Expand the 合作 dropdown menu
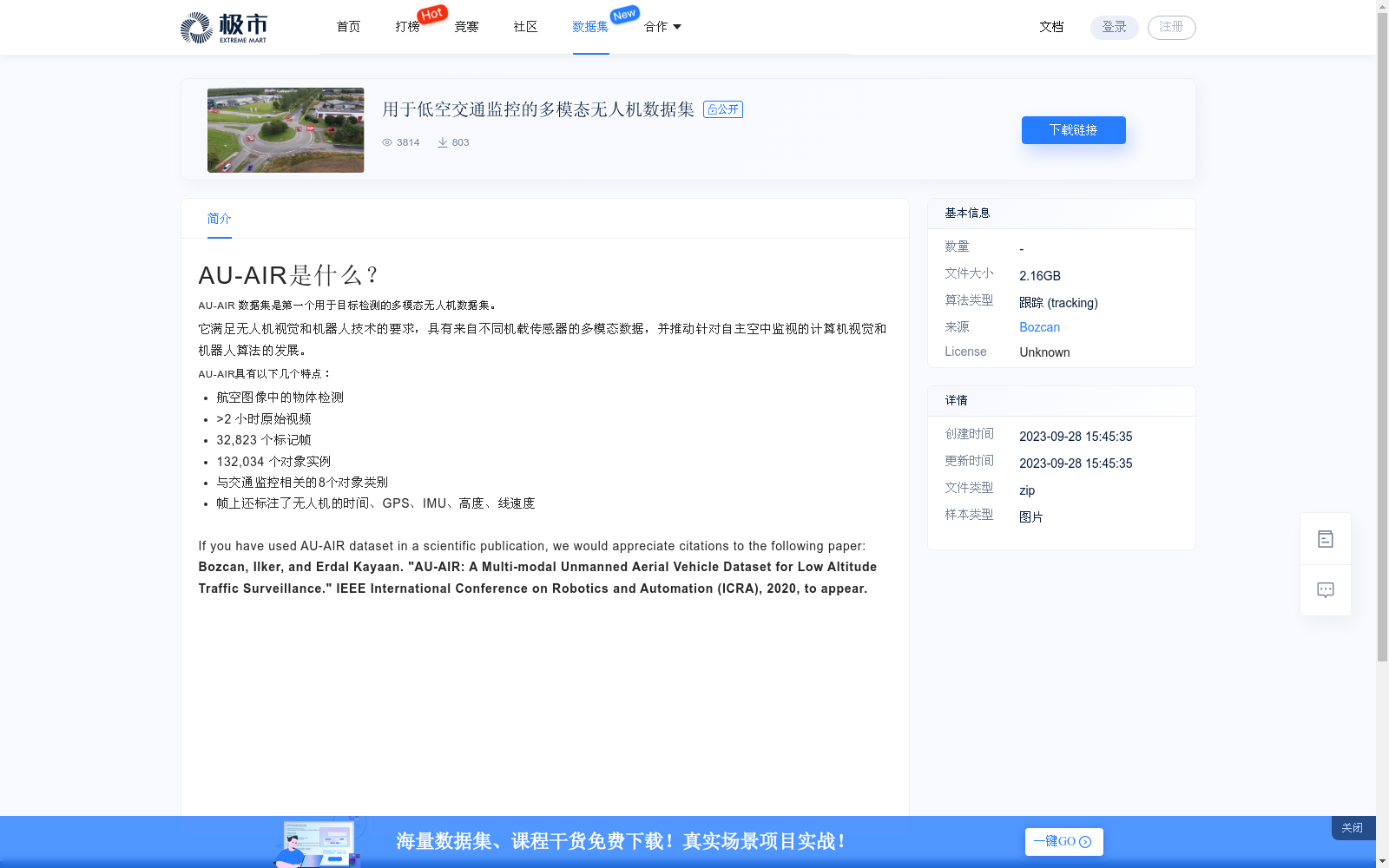The height and width of the screenshot is (868, 1389). point(662,27)
